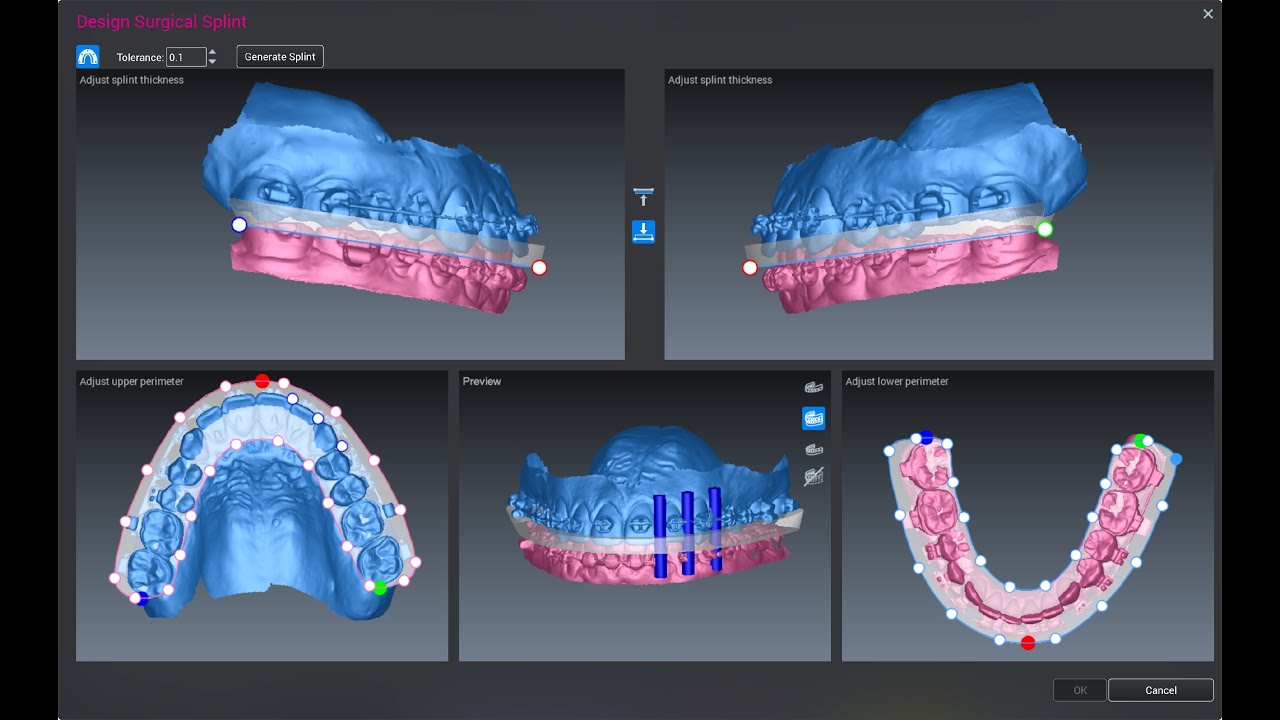This screenshot has width=1280, height=720.
Task: Click the green control point on upper perimeter
Action: (x=380, y=588)
